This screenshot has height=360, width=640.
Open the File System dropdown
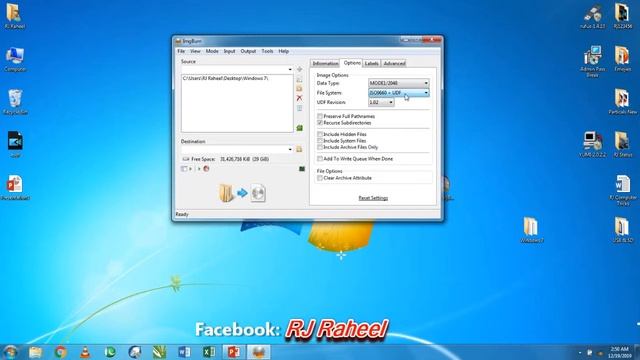click(x=398, y=93)
